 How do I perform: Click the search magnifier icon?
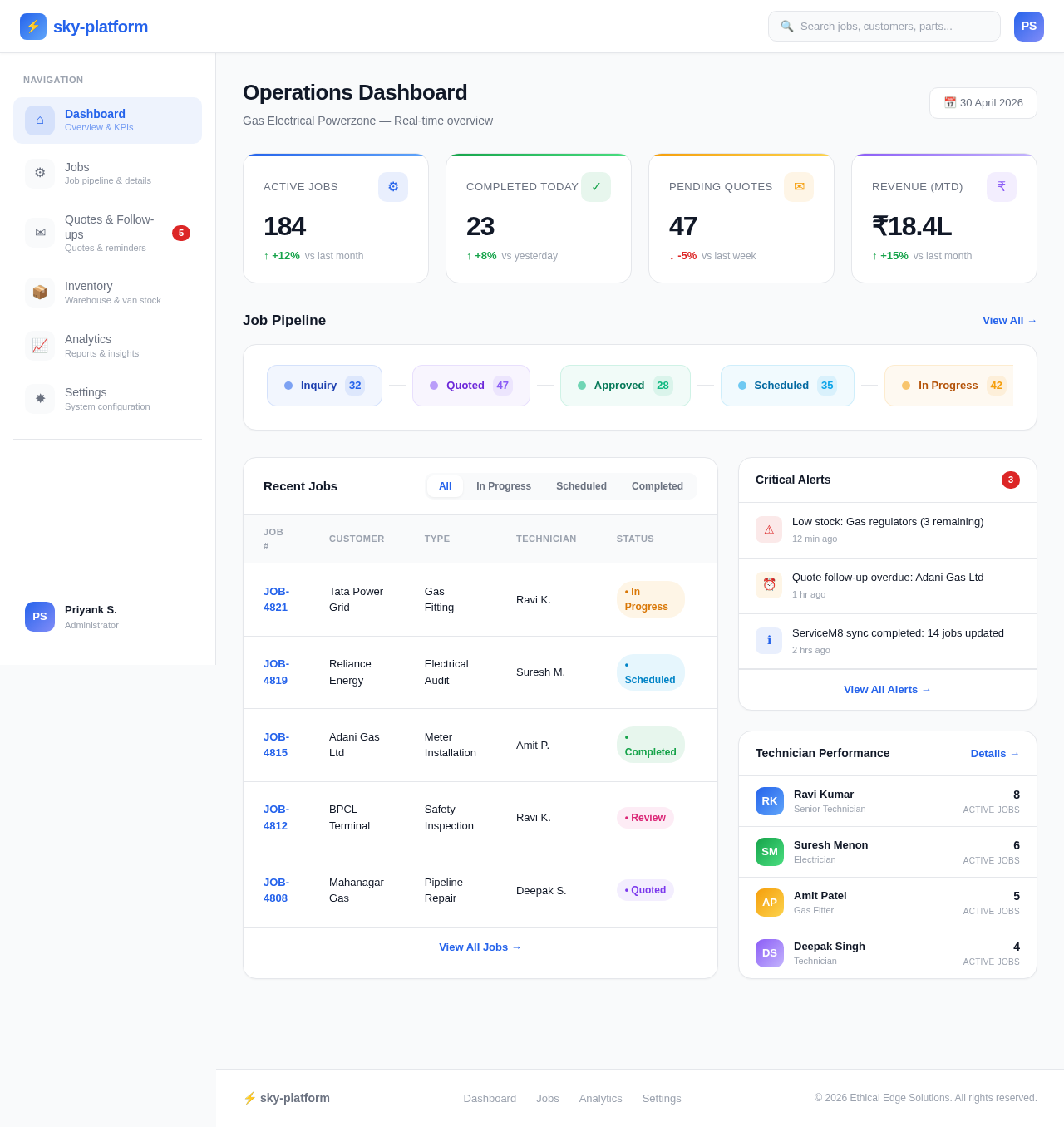pos(787,27)
